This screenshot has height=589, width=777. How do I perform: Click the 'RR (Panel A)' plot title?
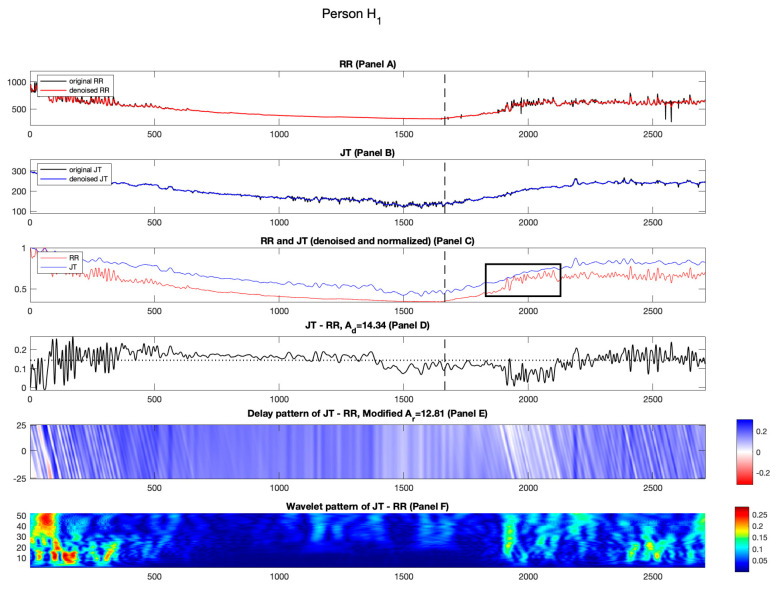coord(368,64)
